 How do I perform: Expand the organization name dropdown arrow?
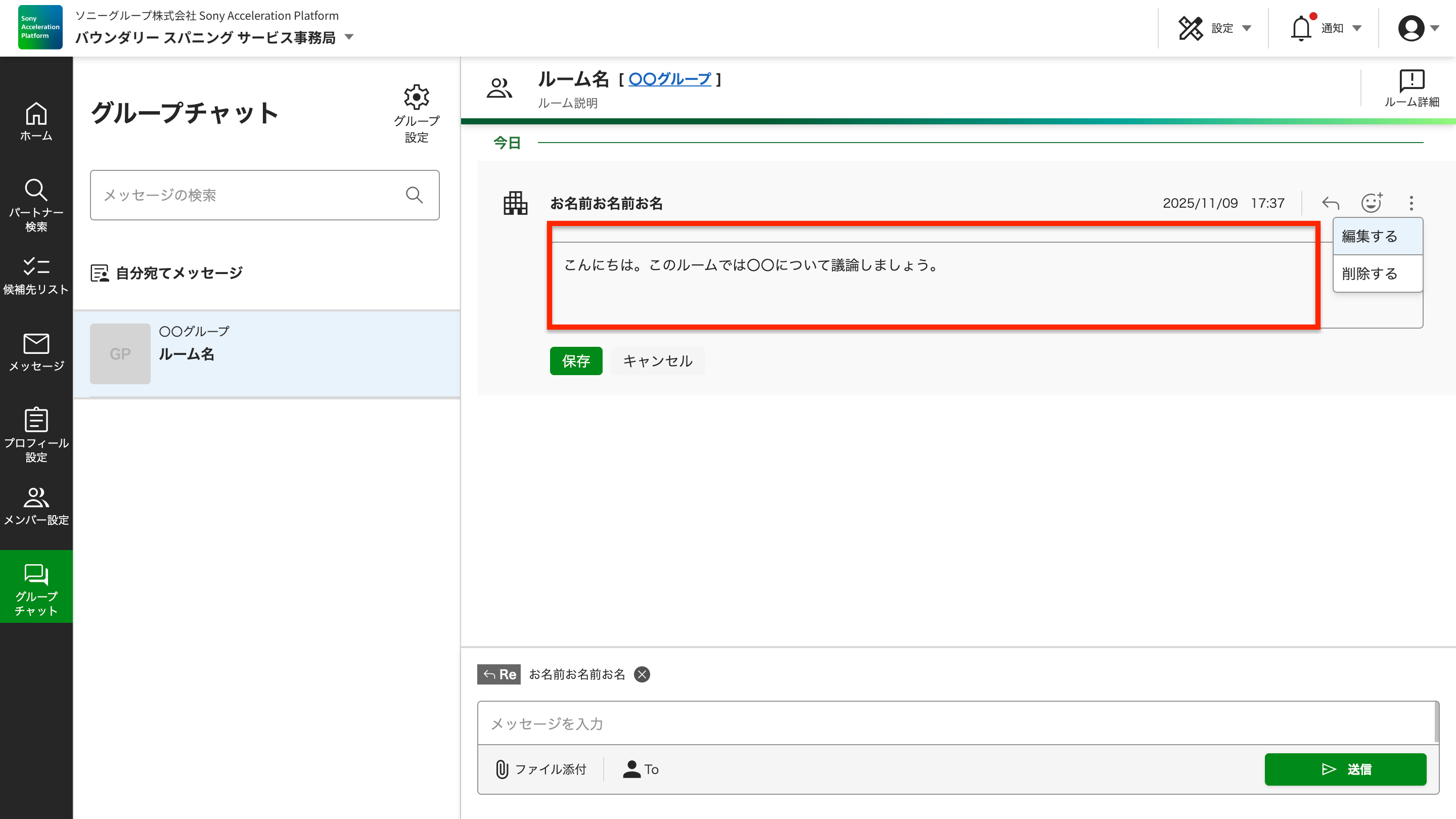point(349,37)
